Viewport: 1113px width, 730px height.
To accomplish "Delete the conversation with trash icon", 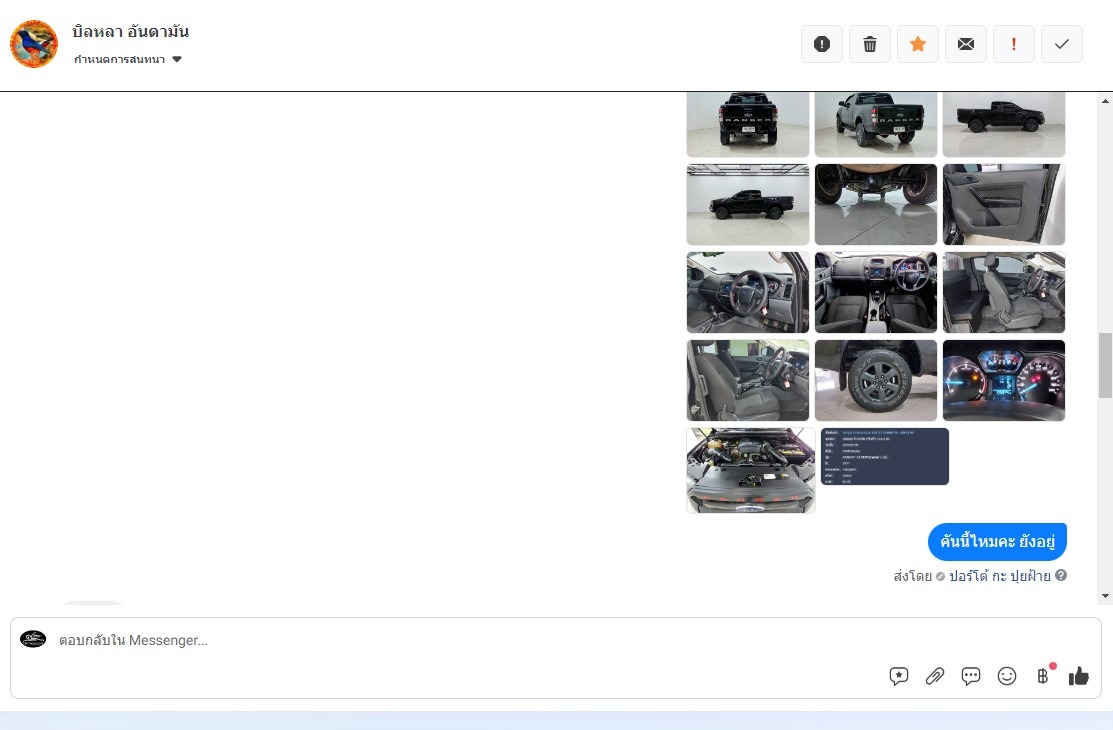I will pos(870,44).
